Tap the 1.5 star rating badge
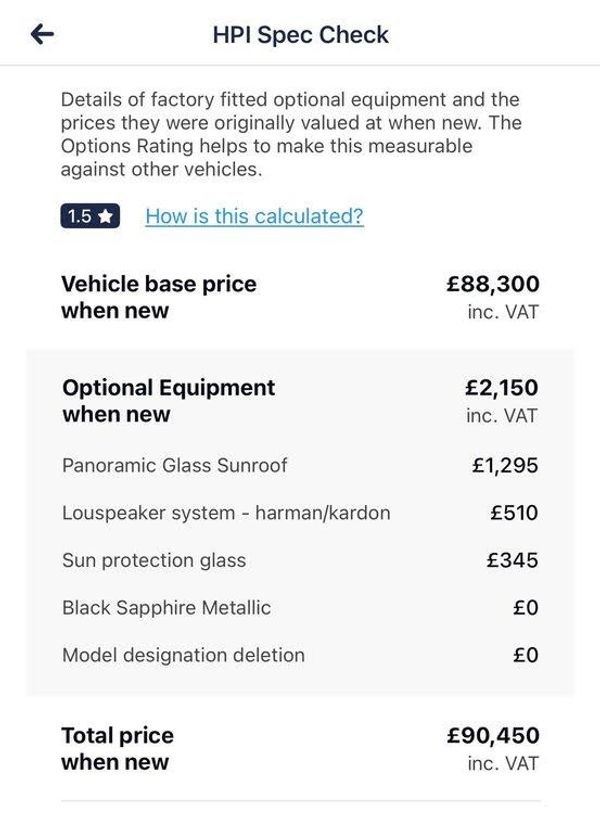 click(90, 216)
